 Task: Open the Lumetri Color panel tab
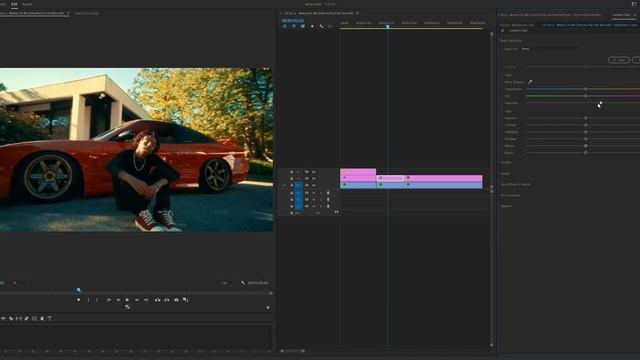[622, 15]
